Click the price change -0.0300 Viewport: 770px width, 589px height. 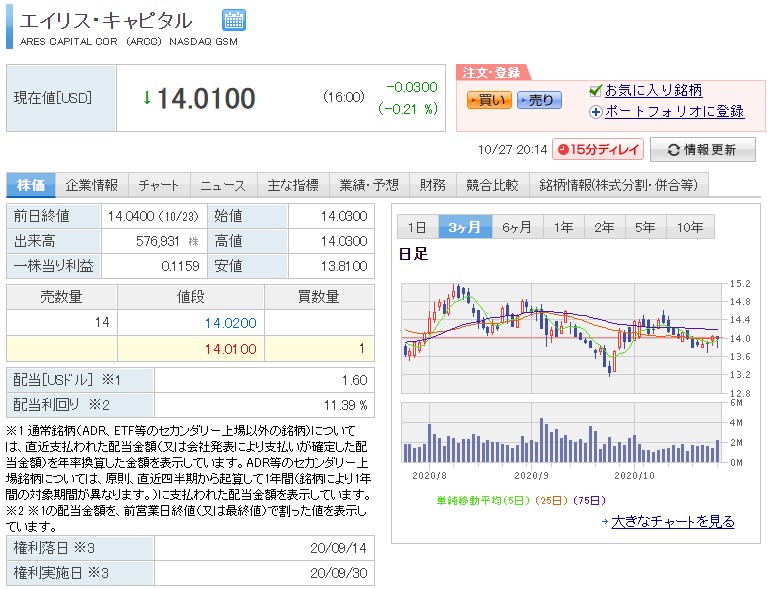[x=412, y=87]
